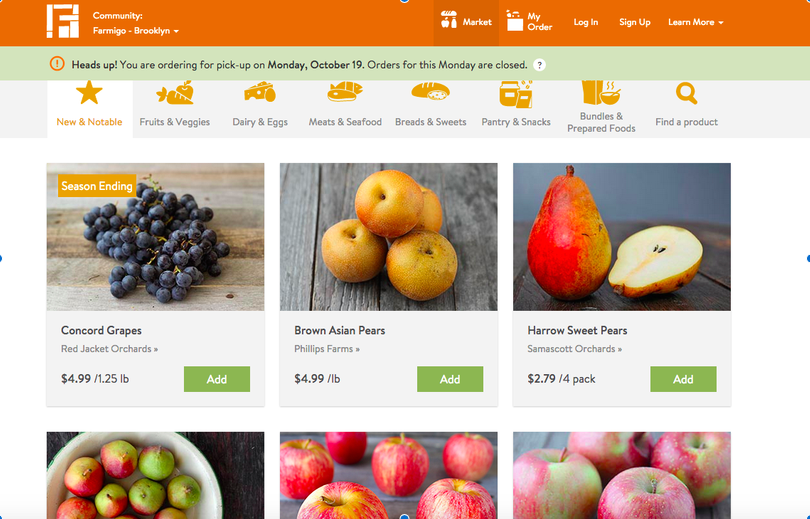This screenshot has height=519, width=810.
Task: Open Red Jacket Orchards producer link
Action: coord(110,349)
